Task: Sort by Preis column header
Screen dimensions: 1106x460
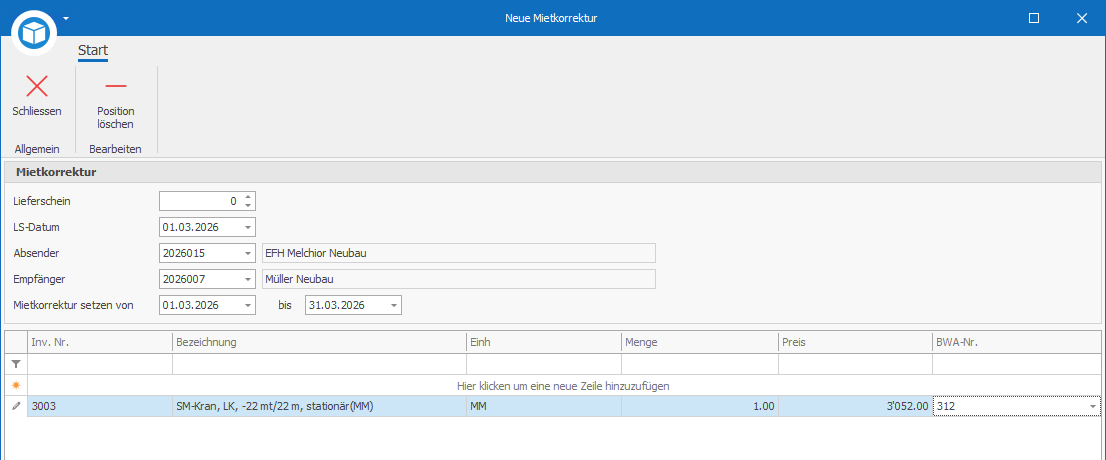Action: tap(855, 342)
